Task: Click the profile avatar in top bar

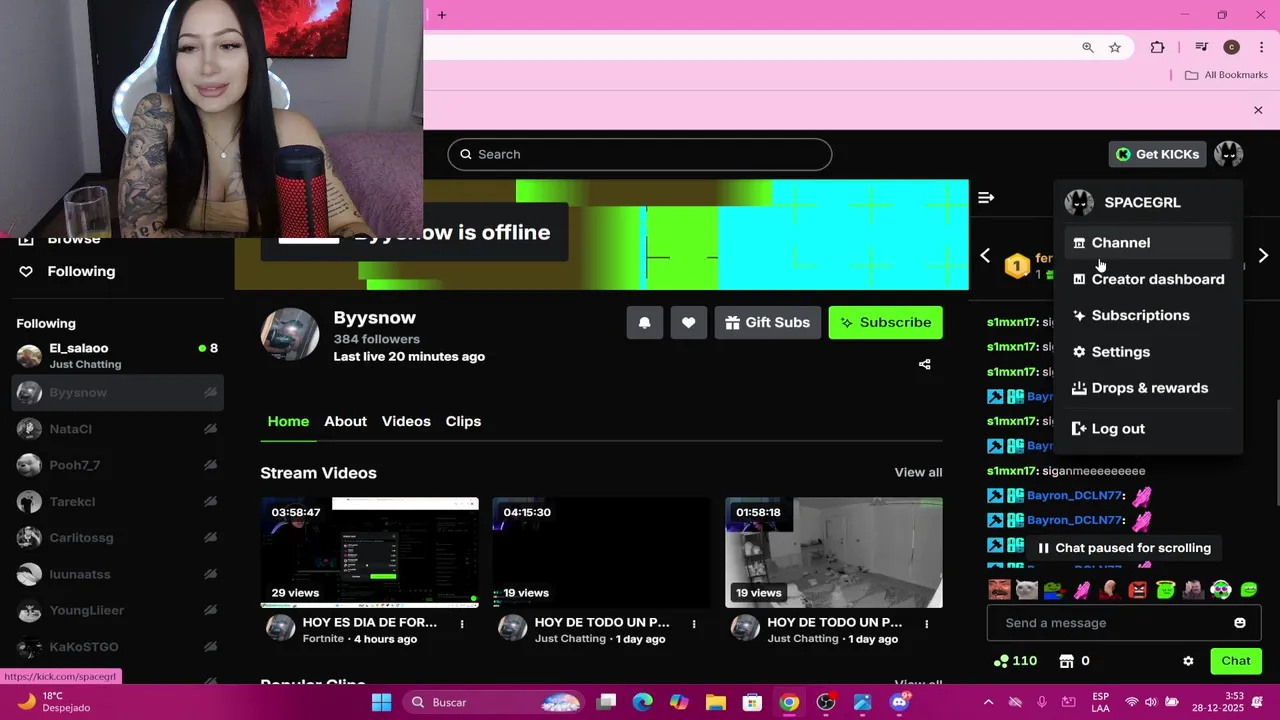Action: (x=1228, y=154)
